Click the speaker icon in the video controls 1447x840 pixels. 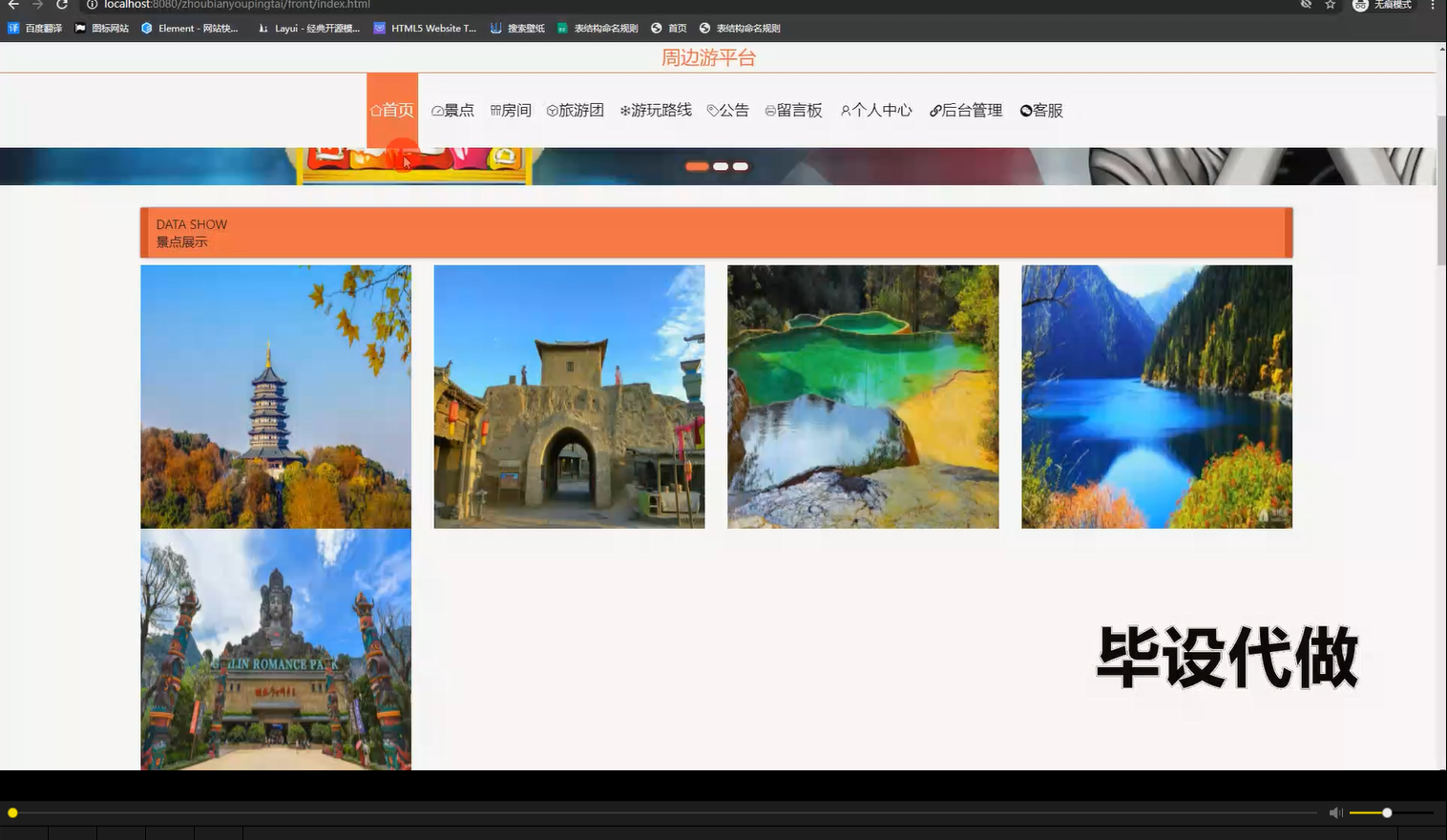pyautogui.click(x=1335, y=812)
